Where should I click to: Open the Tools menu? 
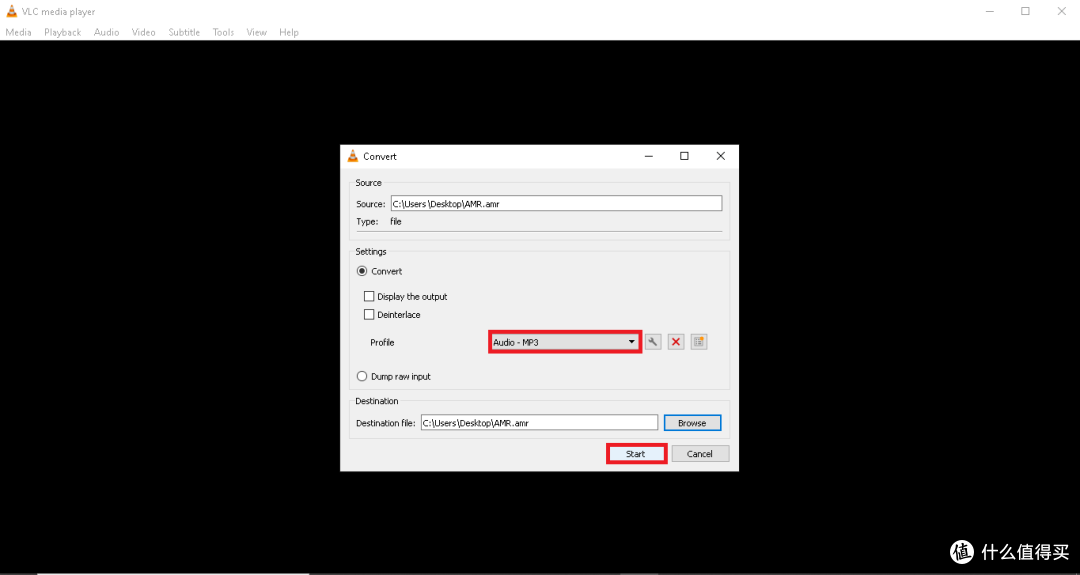click(223, 32)
